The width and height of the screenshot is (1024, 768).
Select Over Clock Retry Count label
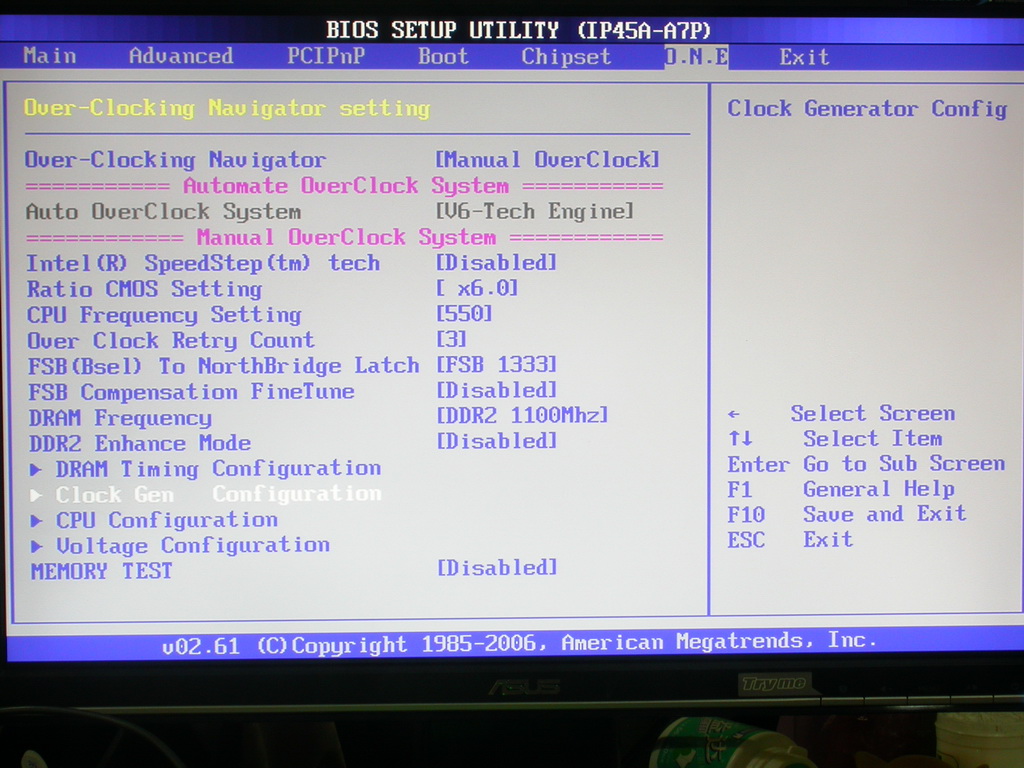coord(170,340)
